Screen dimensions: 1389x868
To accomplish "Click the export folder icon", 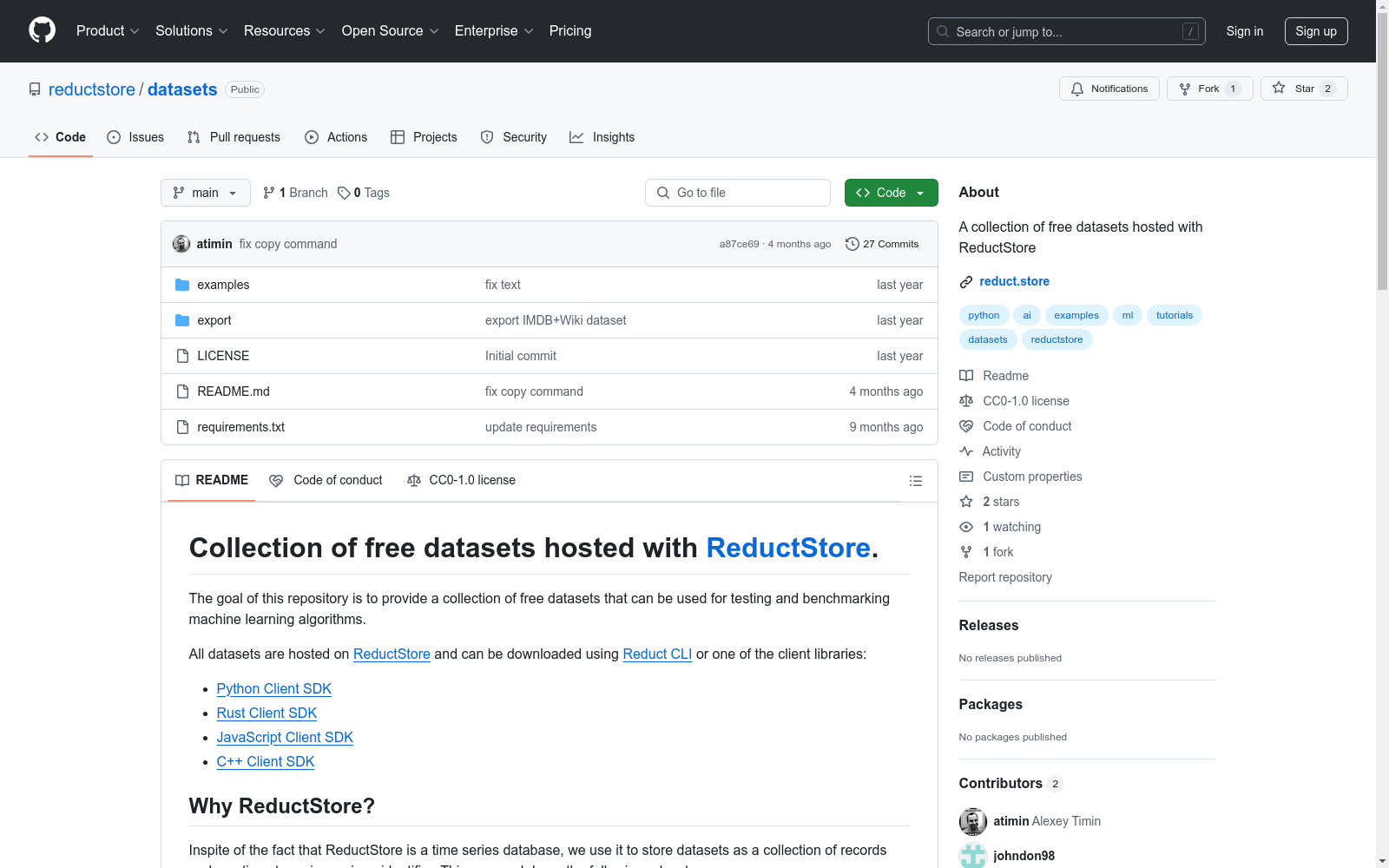I will pos(182,320).
